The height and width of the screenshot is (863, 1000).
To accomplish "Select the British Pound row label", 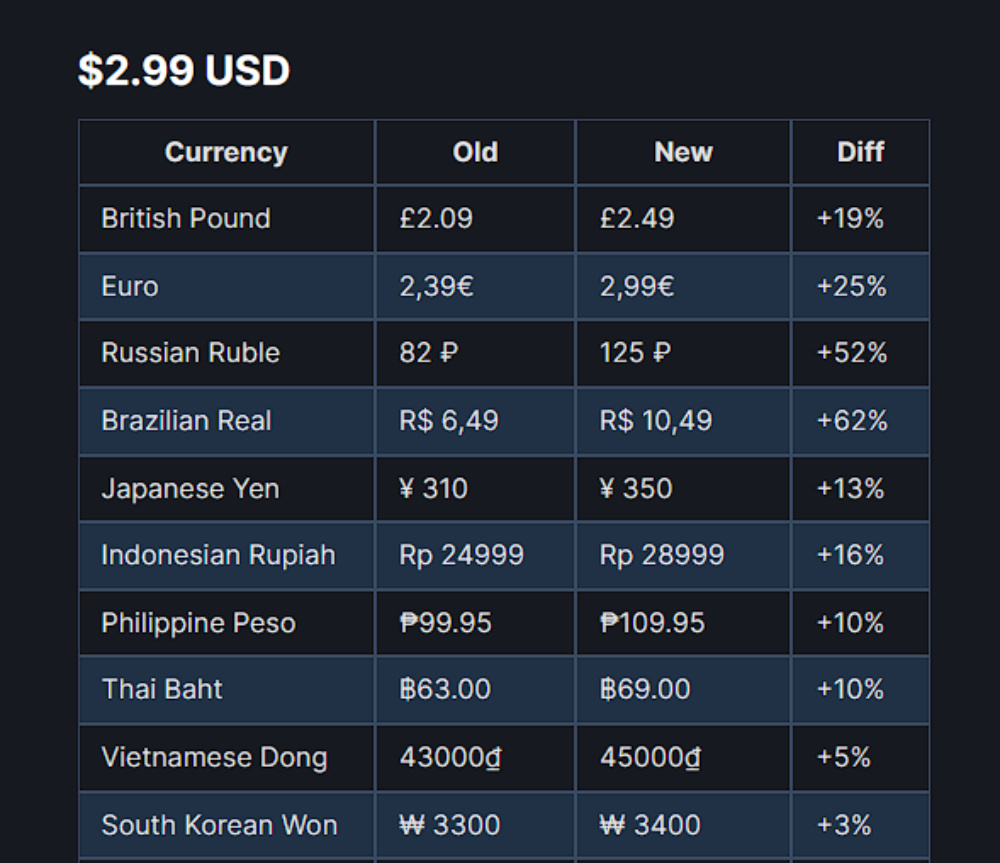I will 186,219.
